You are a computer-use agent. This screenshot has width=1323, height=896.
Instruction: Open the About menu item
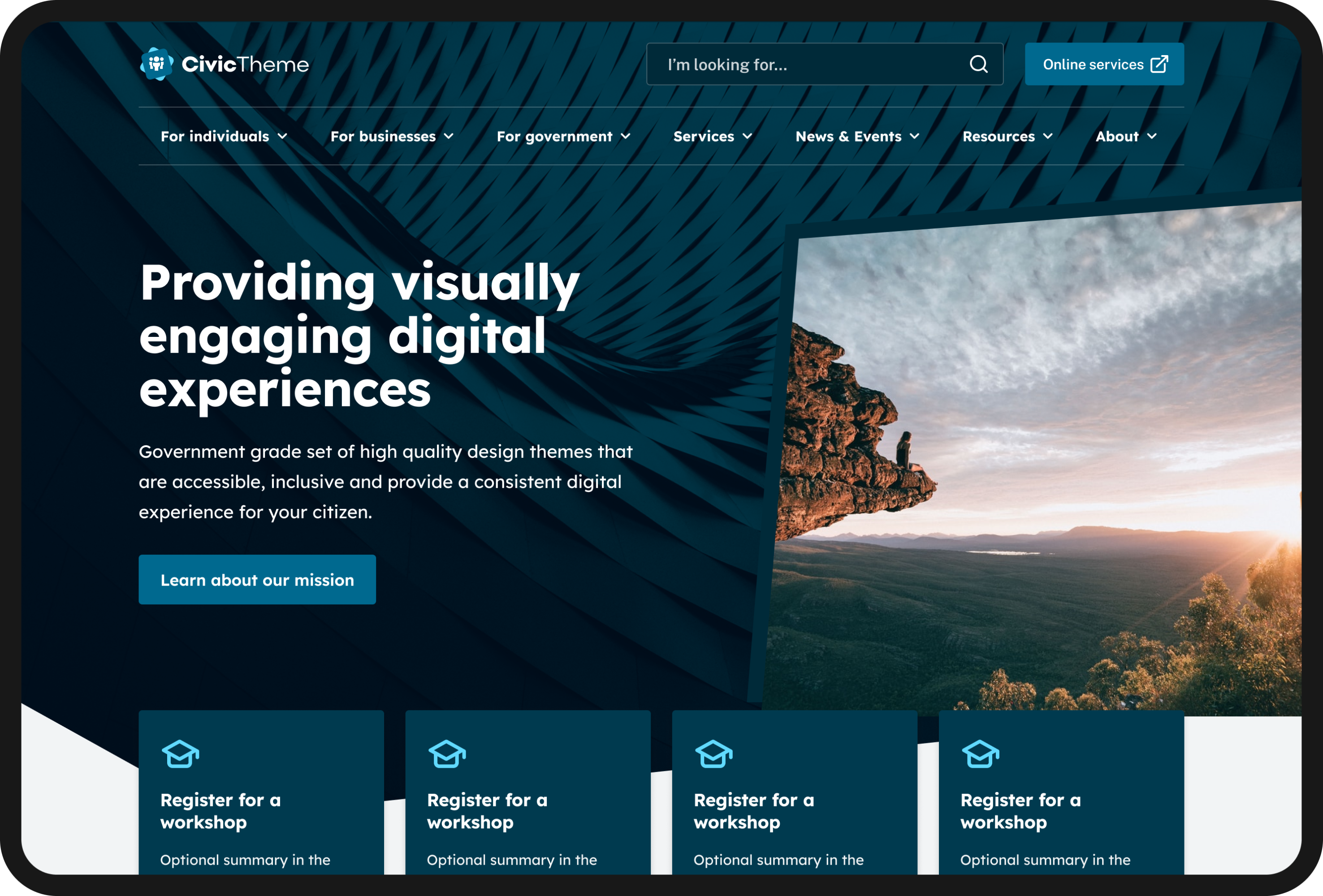click(1117, 137)
